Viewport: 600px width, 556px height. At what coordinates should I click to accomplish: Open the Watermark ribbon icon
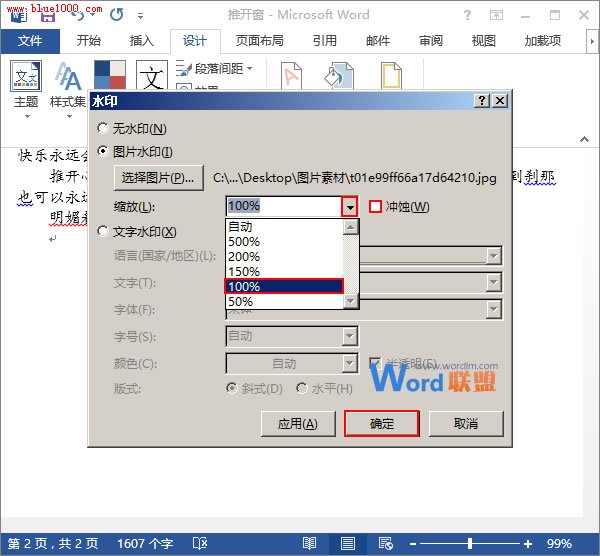coord(292,75)
